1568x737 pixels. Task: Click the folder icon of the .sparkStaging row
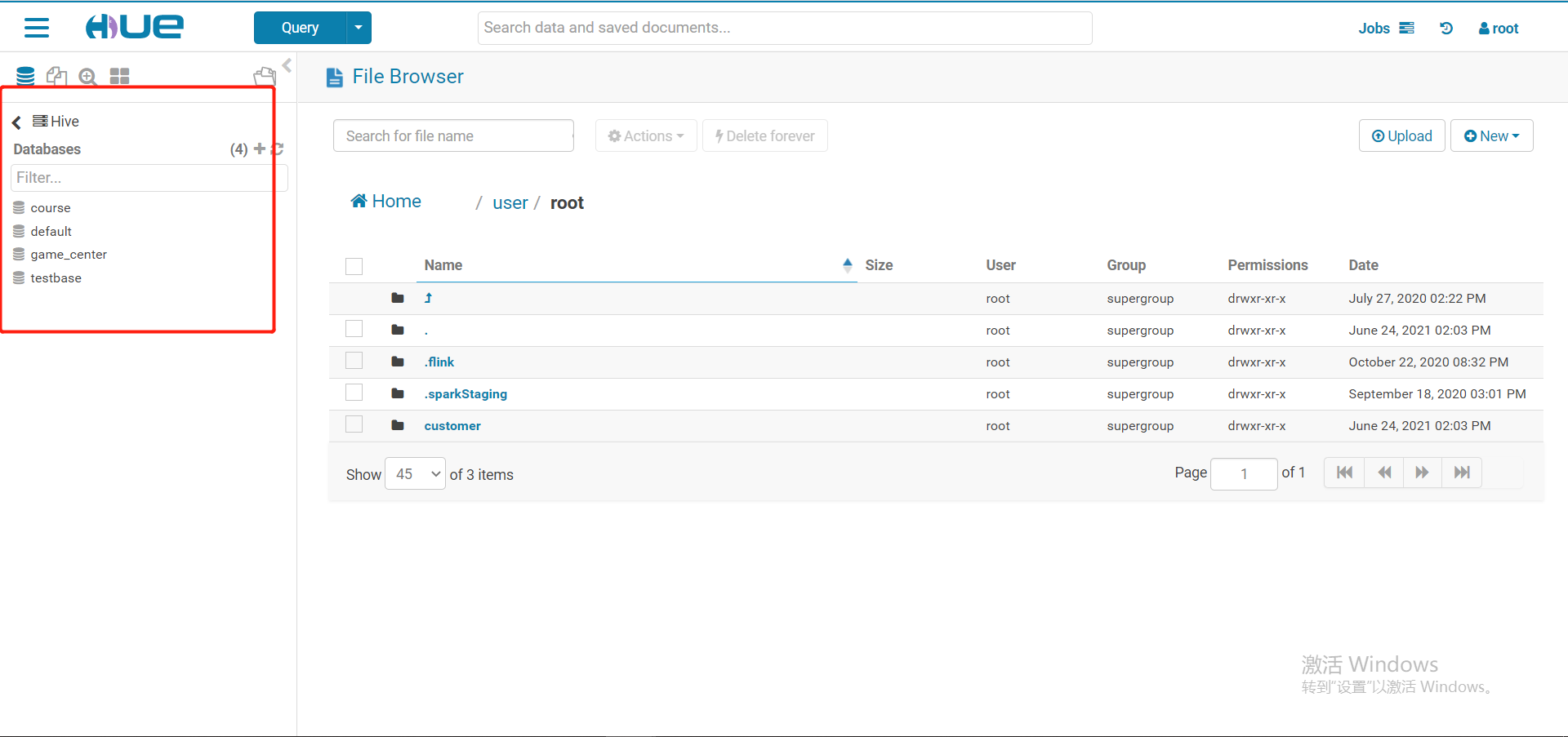(398, 393)
